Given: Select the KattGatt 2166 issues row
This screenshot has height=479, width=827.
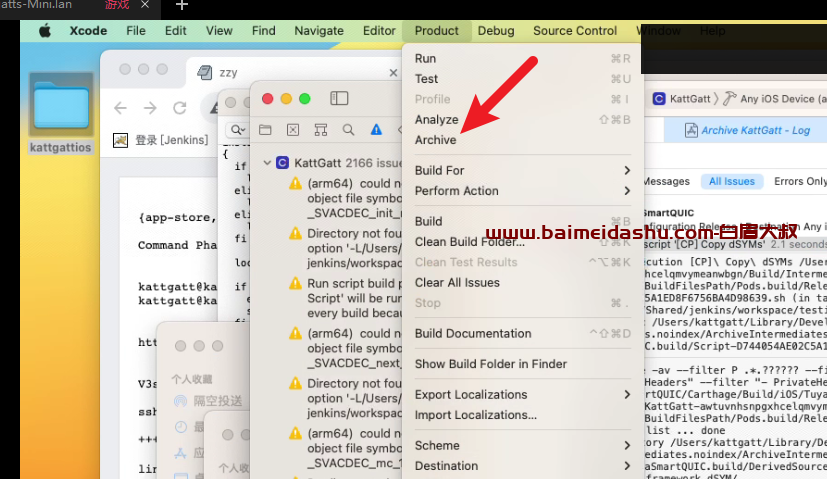Looking at the screenshot, I should (332, 163).
